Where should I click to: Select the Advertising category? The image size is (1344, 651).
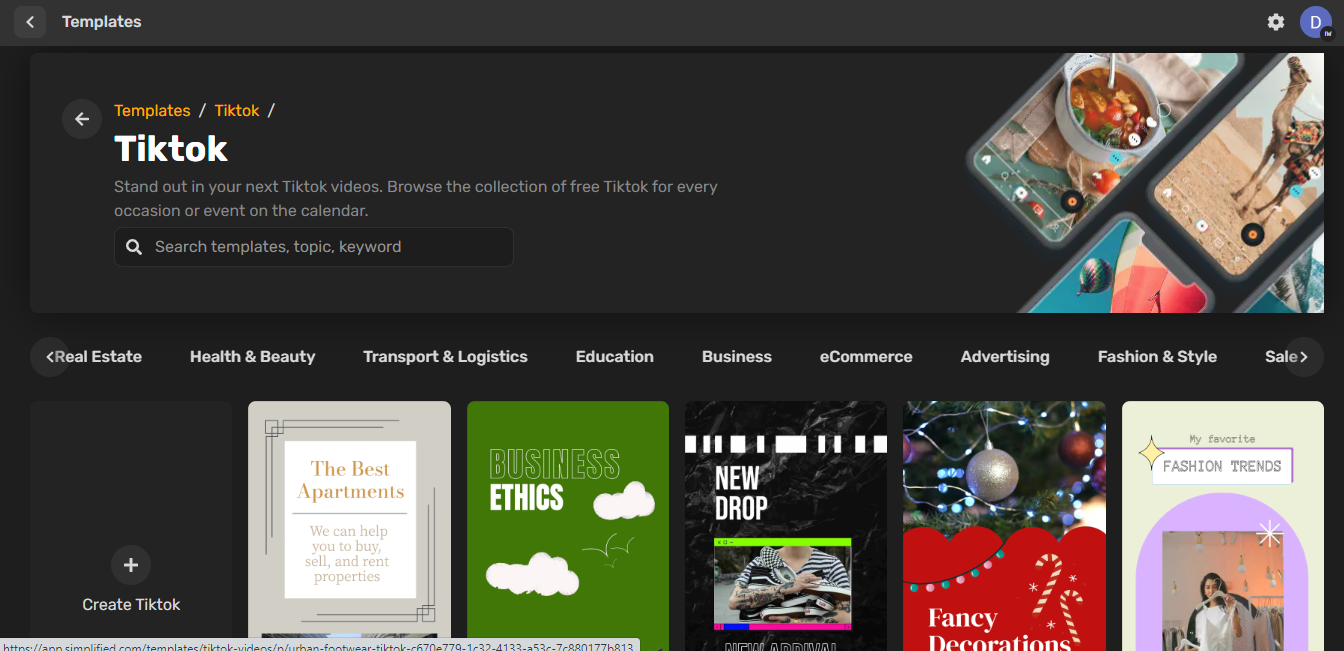pos(1005,357)
